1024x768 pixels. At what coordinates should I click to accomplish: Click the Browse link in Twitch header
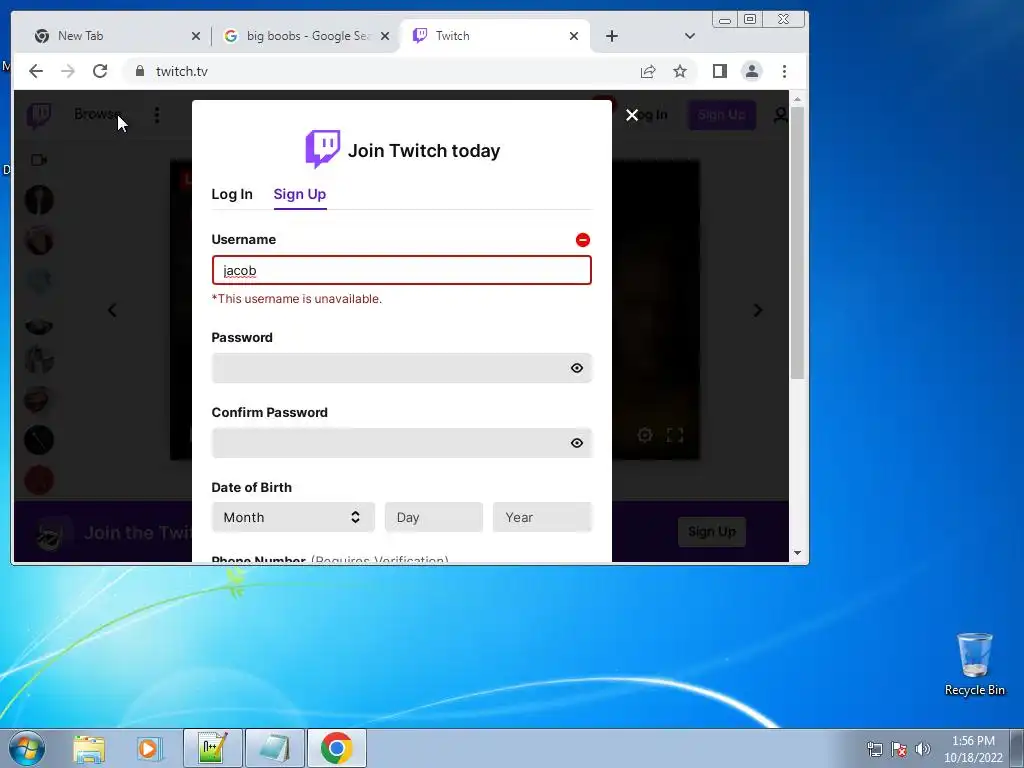click(x=97, y=114)
